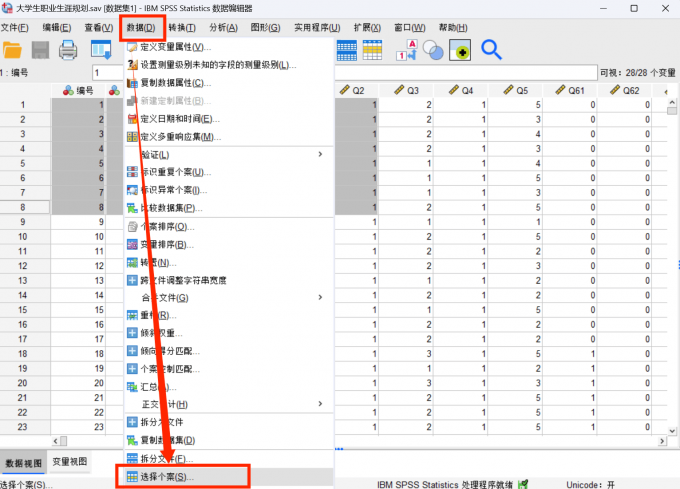Click the horizontal scrollbar left arrow
Image resolution: width=680 pixels, height=489 pixels.
pyautogui.click(x=56, y=441)
